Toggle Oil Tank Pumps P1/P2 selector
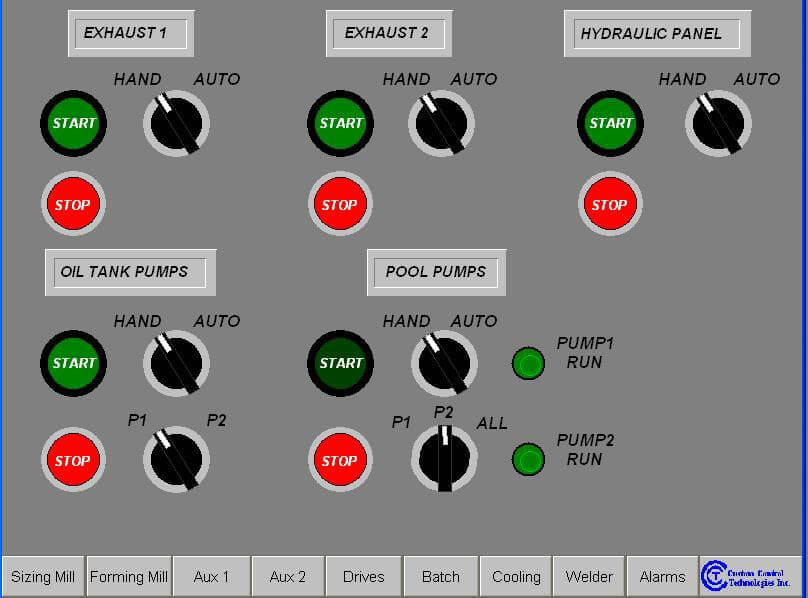808x598 pixels. 176,459
